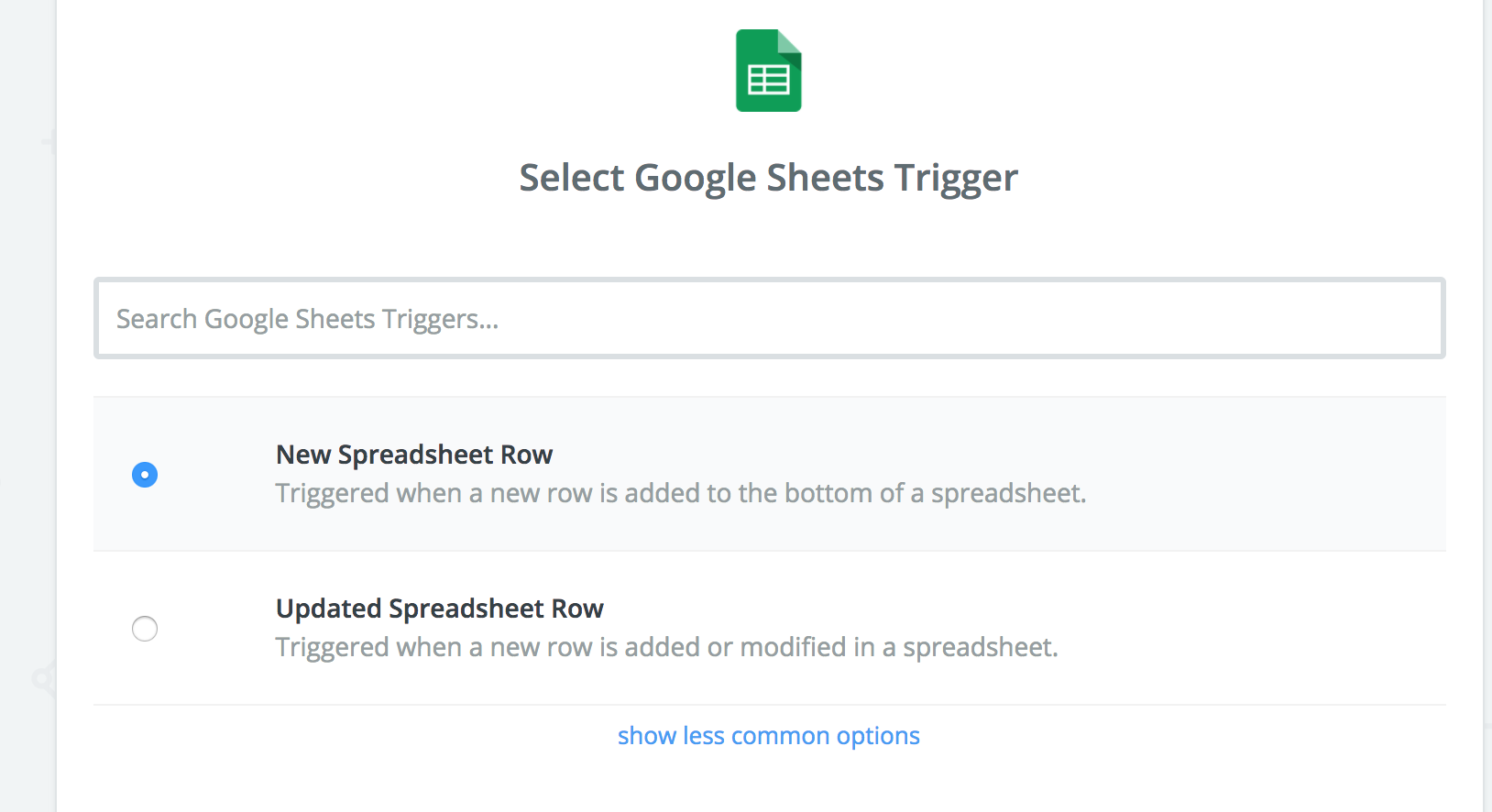The height and width of the screenshot is (812, 1492).
Task: Click the folded corner of the Sheets icon
Action: (790, 42)
